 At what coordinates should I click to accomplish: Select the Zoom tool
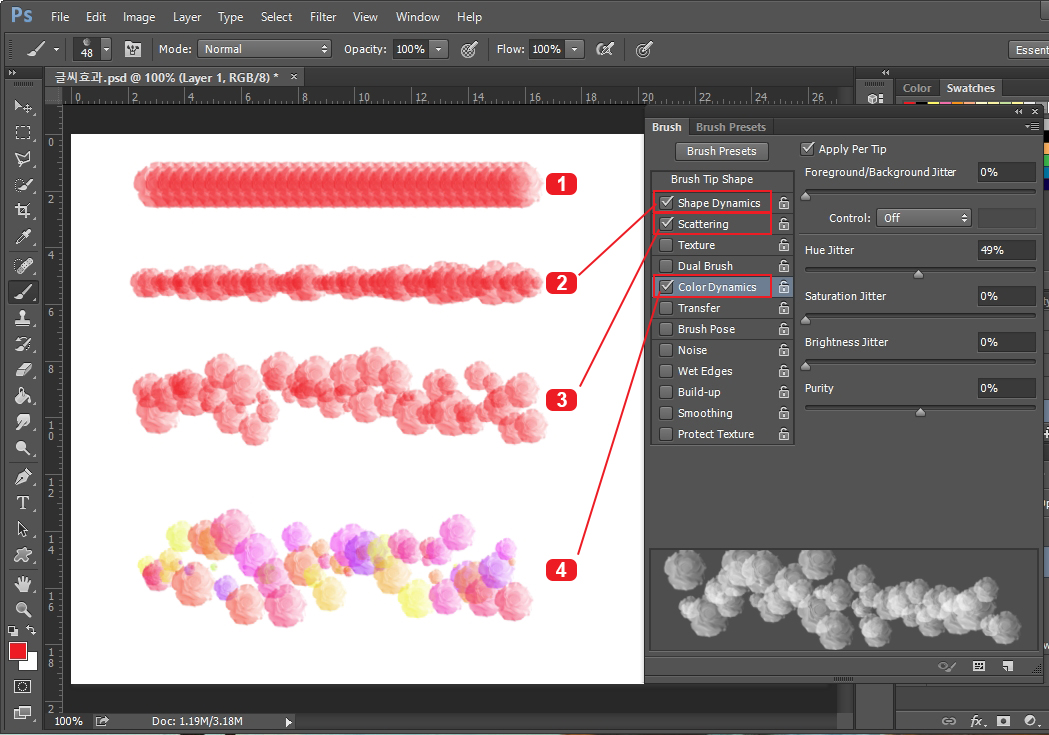click(x=23, y=609)
